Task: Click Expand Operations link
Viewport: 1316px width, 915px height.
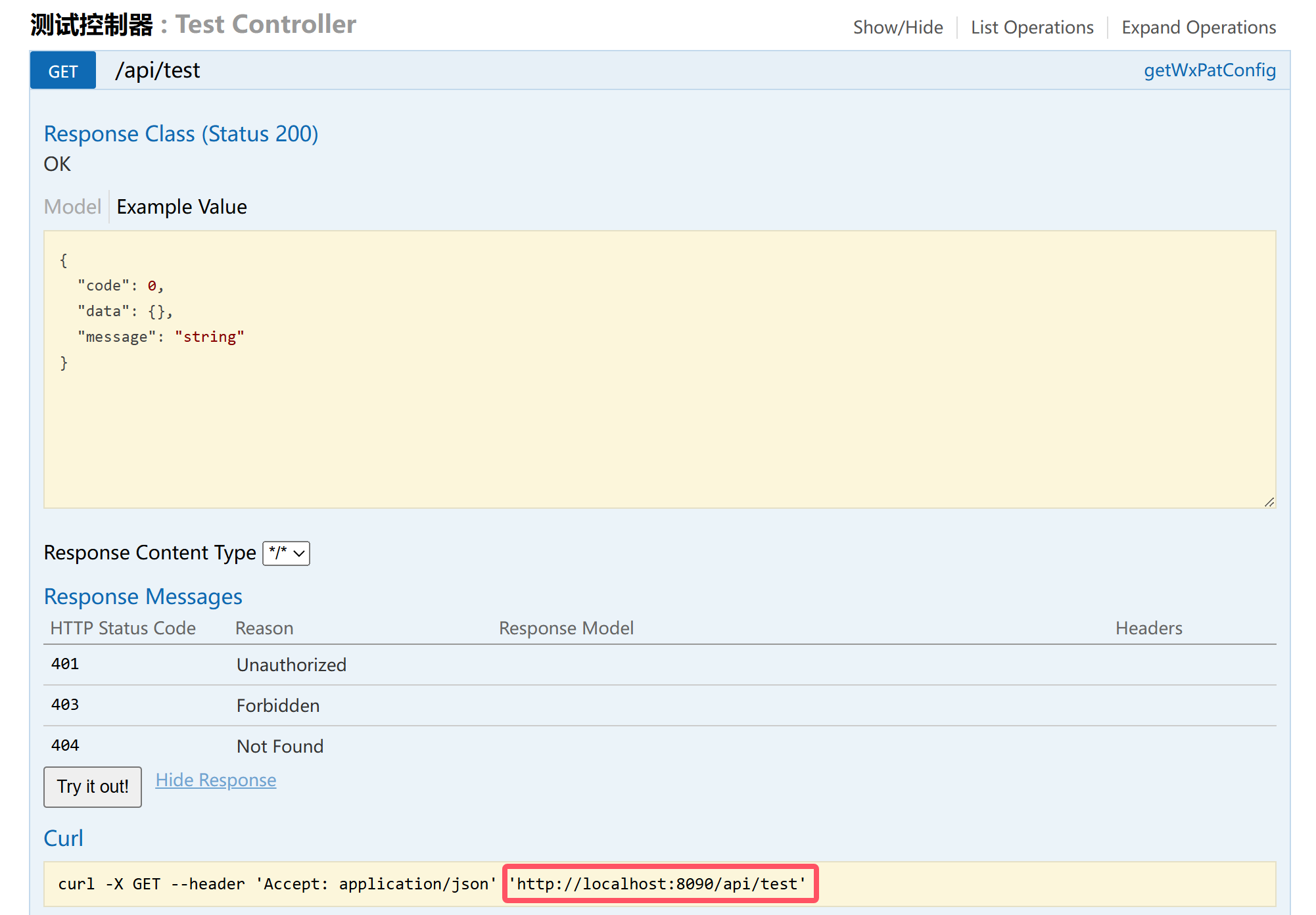Action: pos(1198,28)
